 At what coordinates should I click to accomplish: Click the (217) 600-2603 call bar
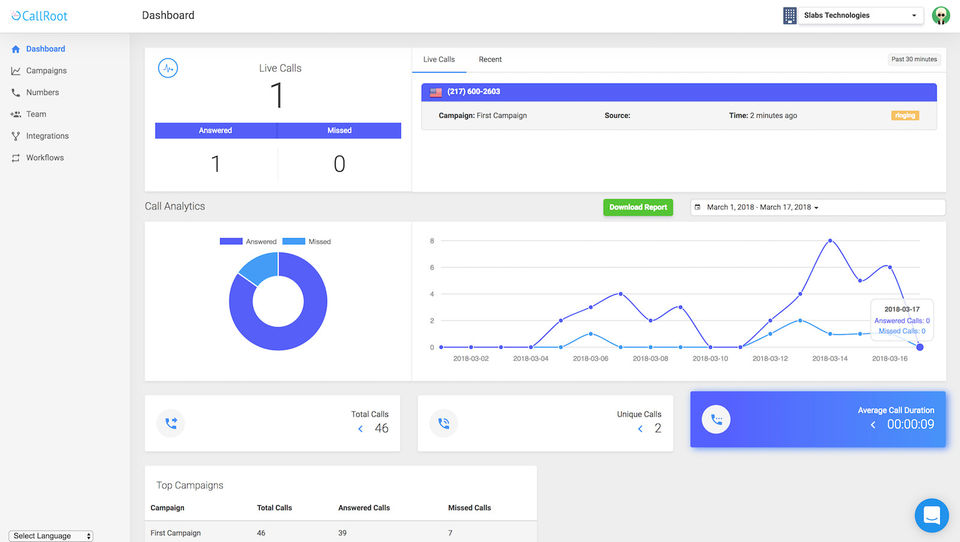[679, 92]
